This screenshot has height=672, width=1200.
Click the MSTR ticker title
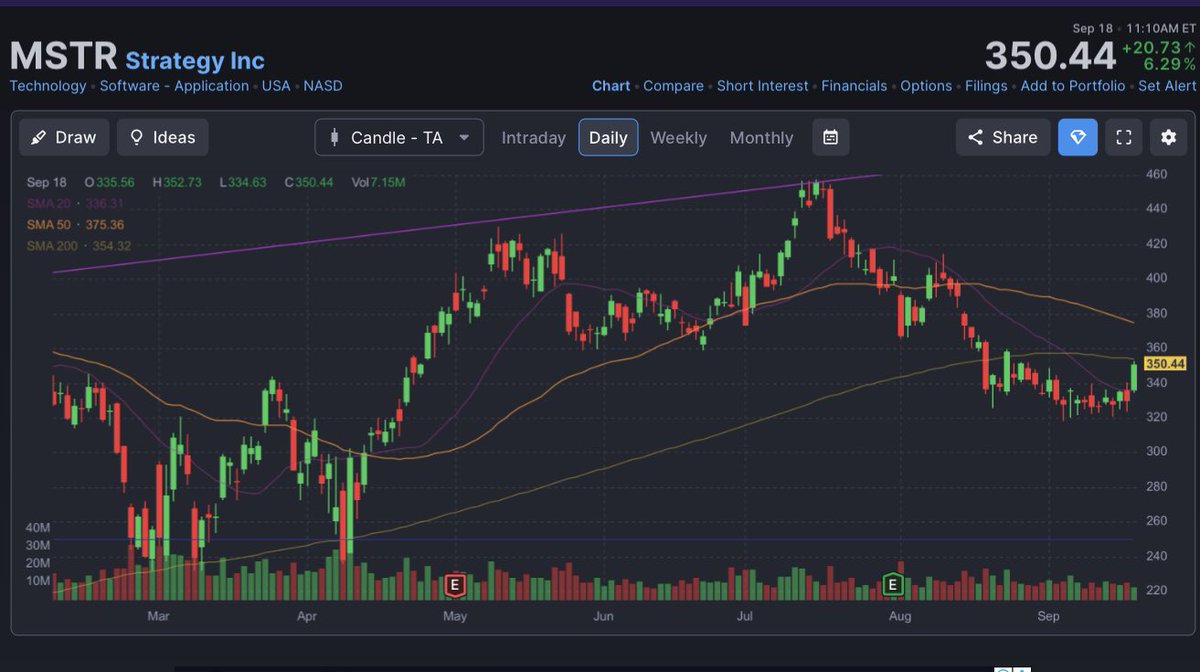tap(64, 56)
